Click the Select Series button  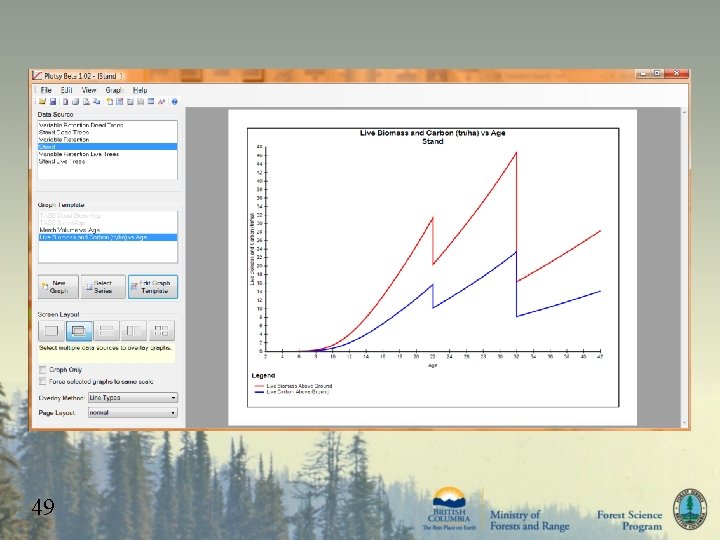103,287
